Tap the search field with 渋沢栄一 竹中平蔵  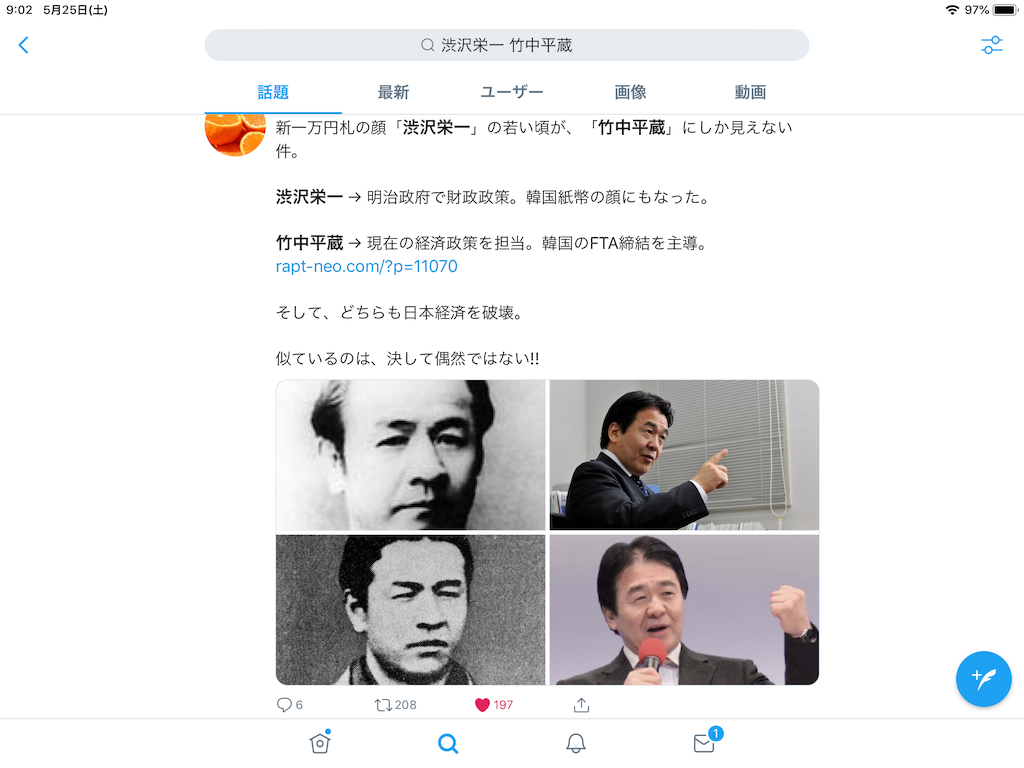tap(507, 45)
